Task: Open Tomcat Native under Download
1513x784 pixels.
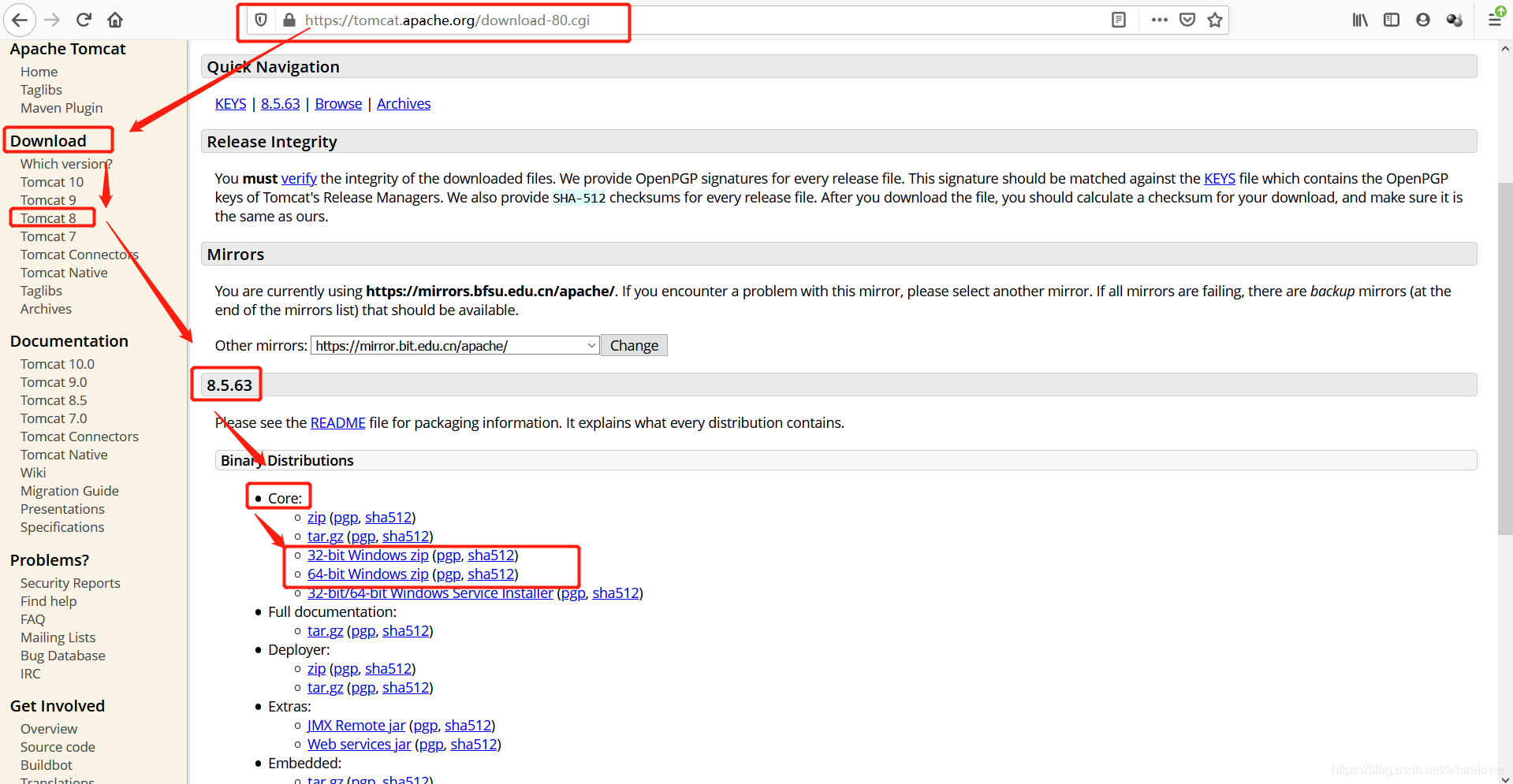Action: 64,273
